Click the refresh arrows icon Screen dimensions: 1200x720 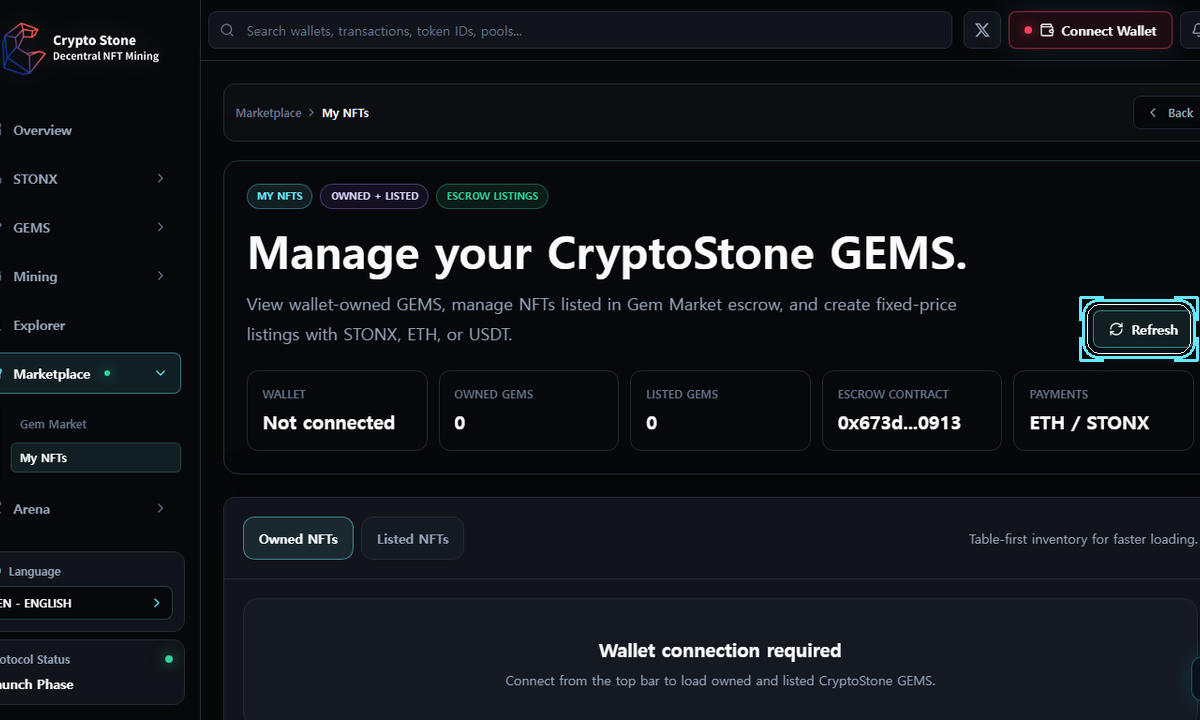[1116, 329]
